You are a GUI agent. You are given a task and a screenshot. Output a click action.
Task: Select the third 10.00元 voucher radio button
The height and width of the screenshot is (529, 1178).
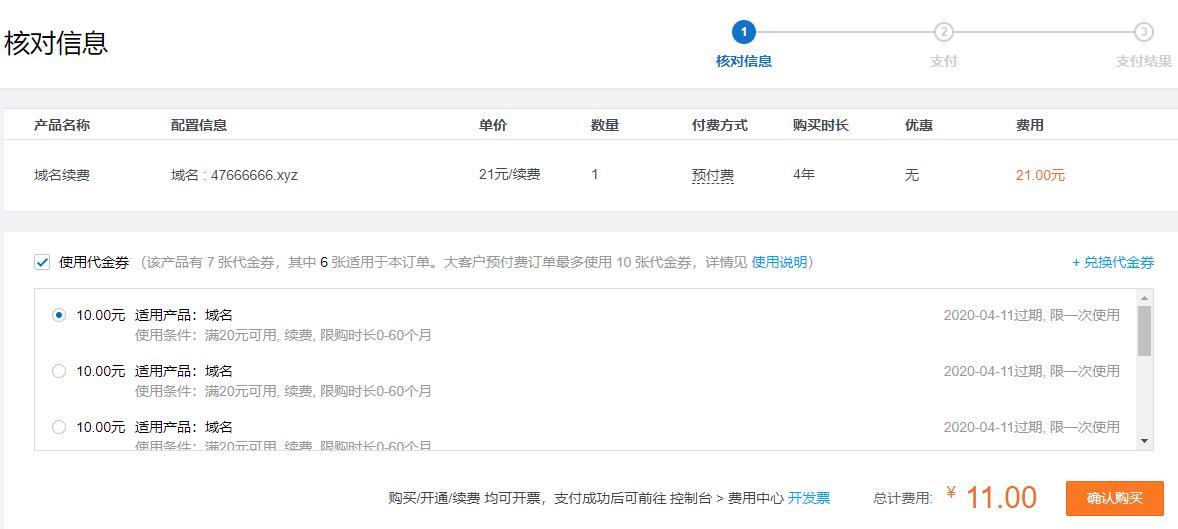click(x=59, y=427)
